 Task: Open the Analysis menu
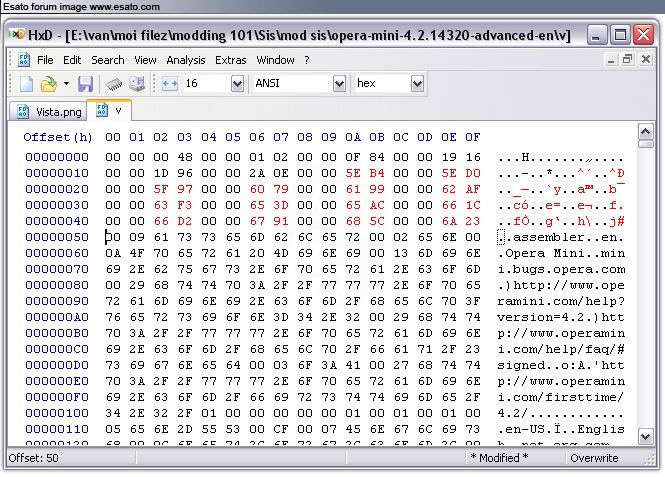tap(186, 60)
